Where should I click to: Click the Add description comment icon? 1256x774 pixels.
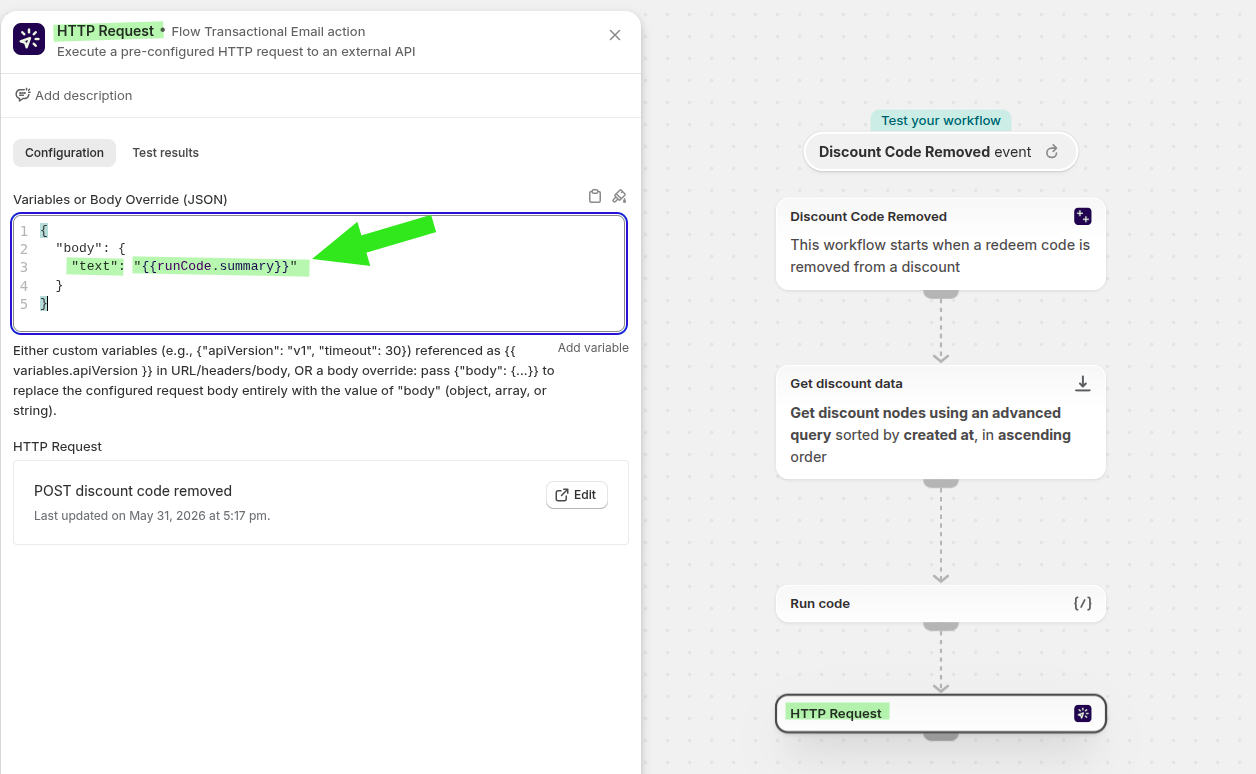pos(22,95)
